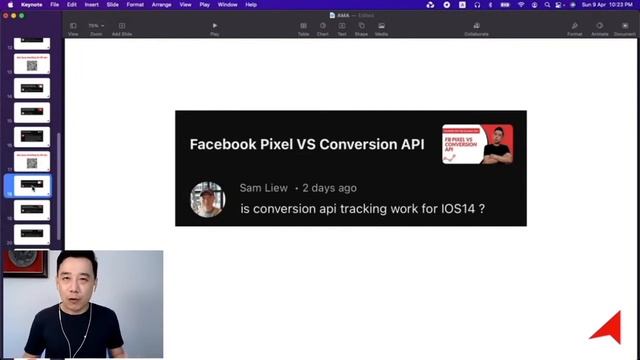Open the Slide menu
Viewport: 640px width, 360px height.
[x=112, y=5]
